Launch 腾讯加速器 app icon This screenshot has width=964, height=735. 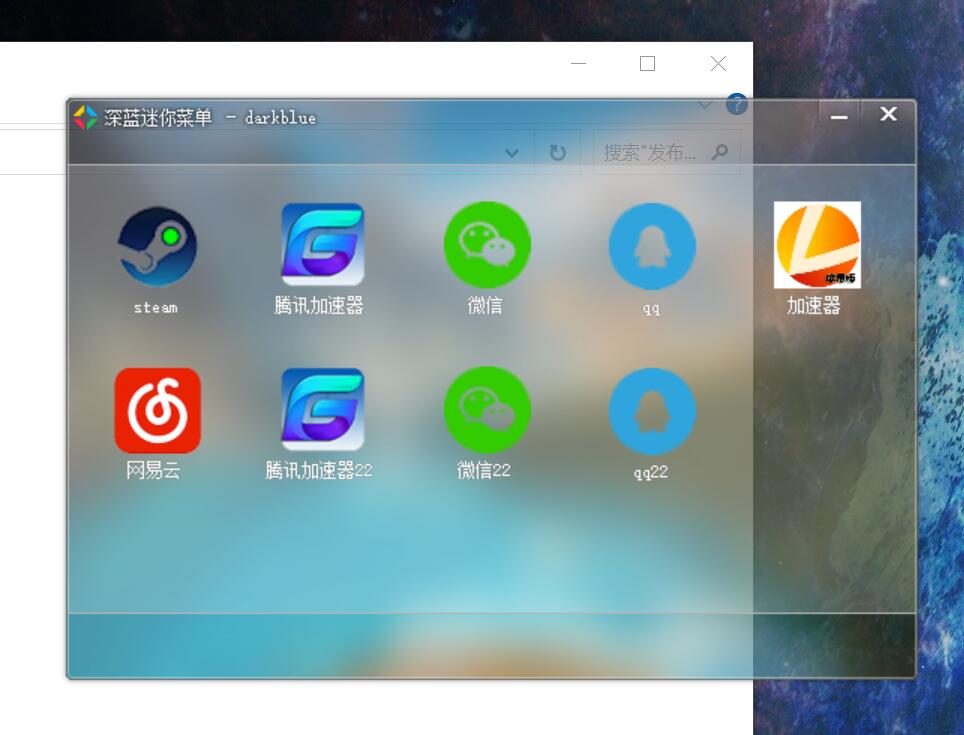point(323,245)
